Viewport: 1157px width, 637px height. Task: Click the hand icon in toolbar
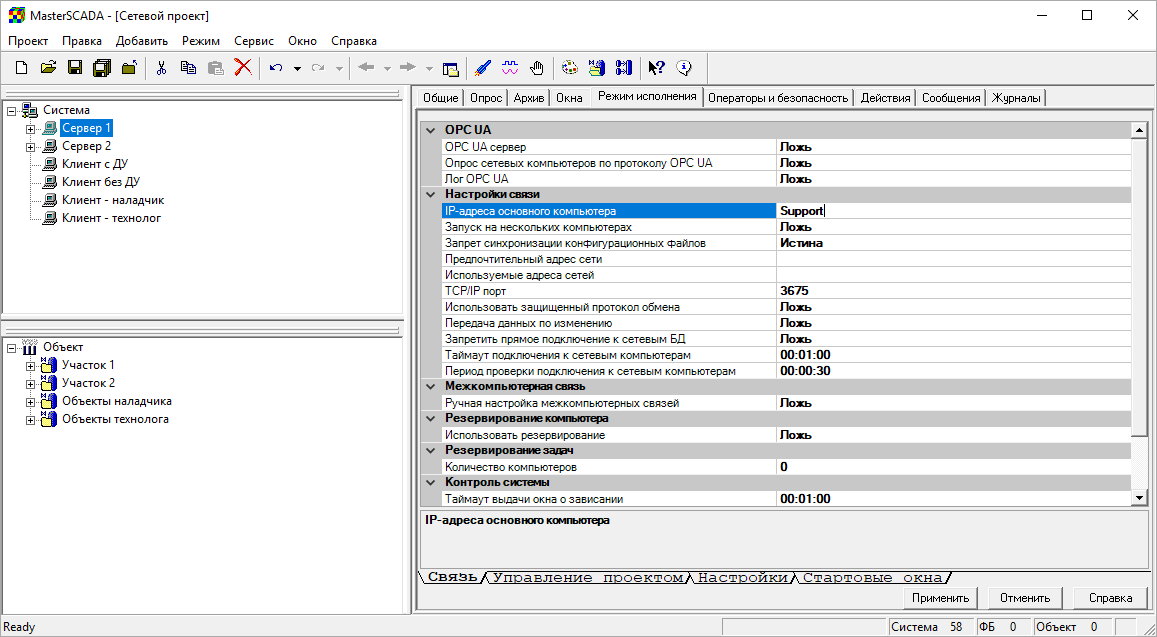tap(537, 68)
